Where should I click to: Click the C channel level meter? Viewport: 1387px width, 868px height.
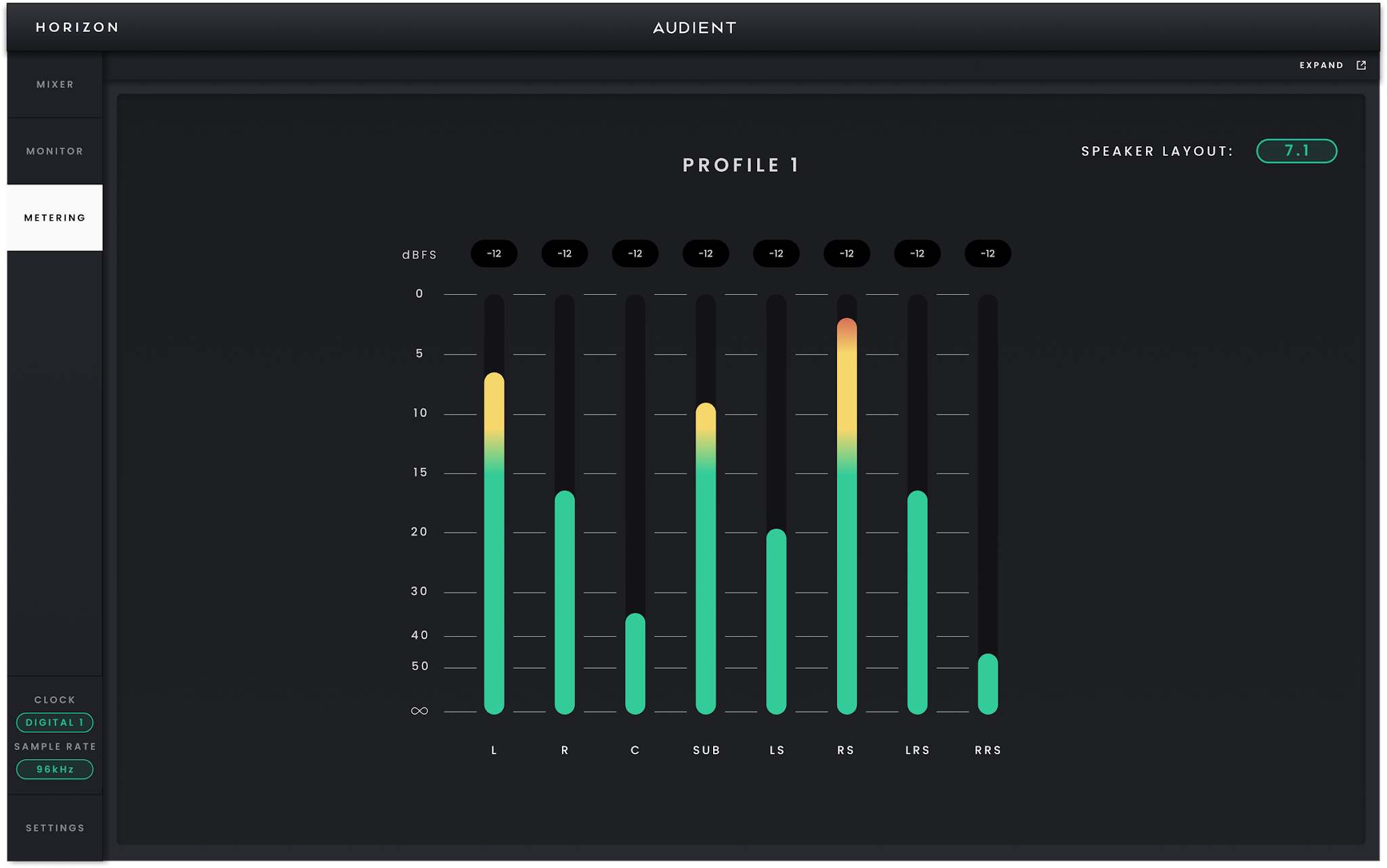pos(635,504)
